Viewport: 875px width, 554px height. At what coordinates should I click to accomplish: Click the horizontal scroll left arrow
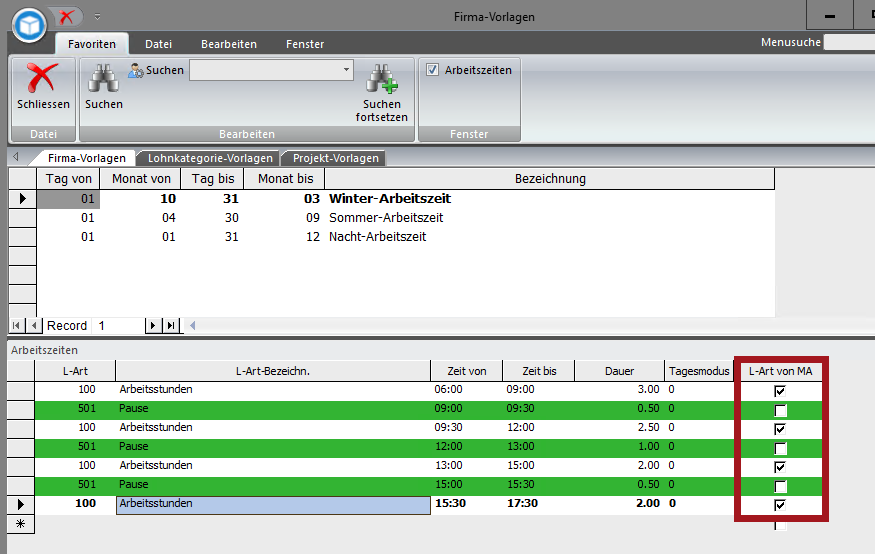(x=193, y=325)
